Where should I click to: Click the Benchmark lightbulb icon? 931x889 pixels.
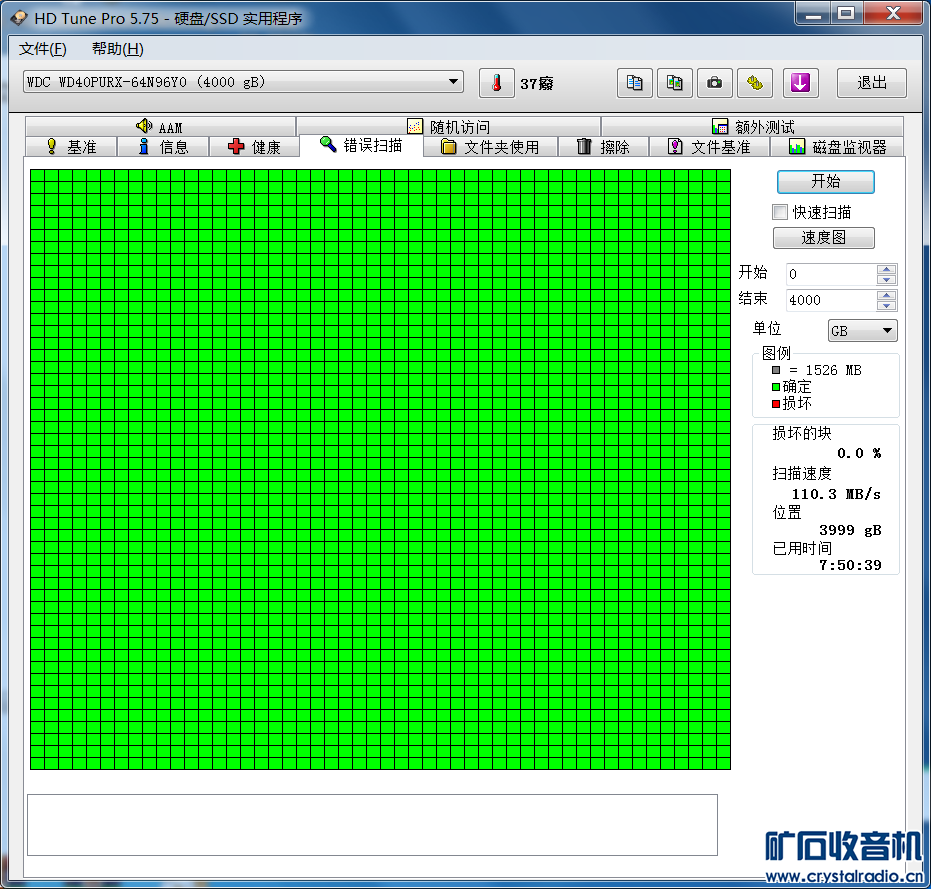[x=51, y=146]
